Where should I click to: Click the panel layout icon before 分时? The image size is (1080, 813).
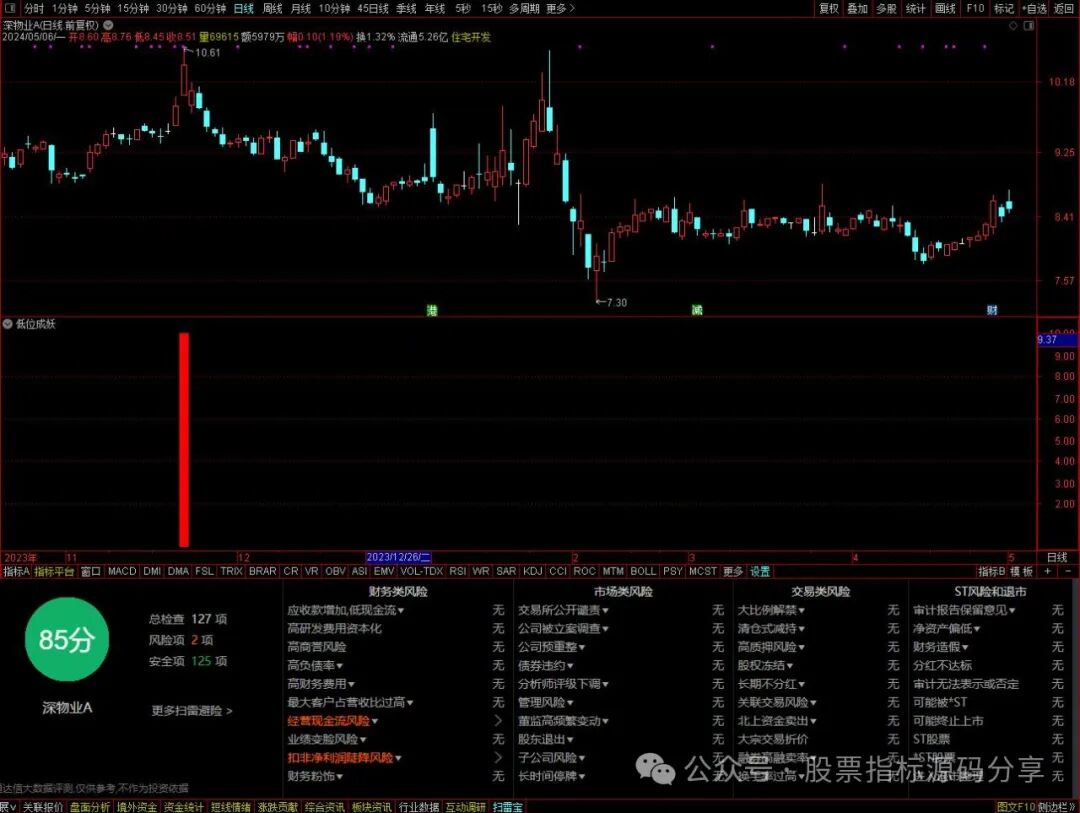coord(10,8)
